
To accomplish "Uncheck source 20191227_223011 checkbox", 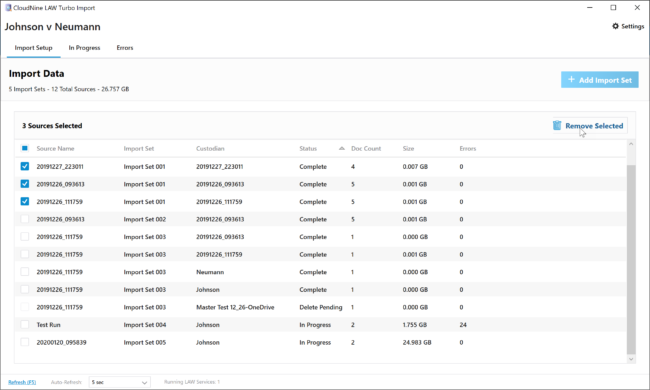I will [x=25, y=166].
